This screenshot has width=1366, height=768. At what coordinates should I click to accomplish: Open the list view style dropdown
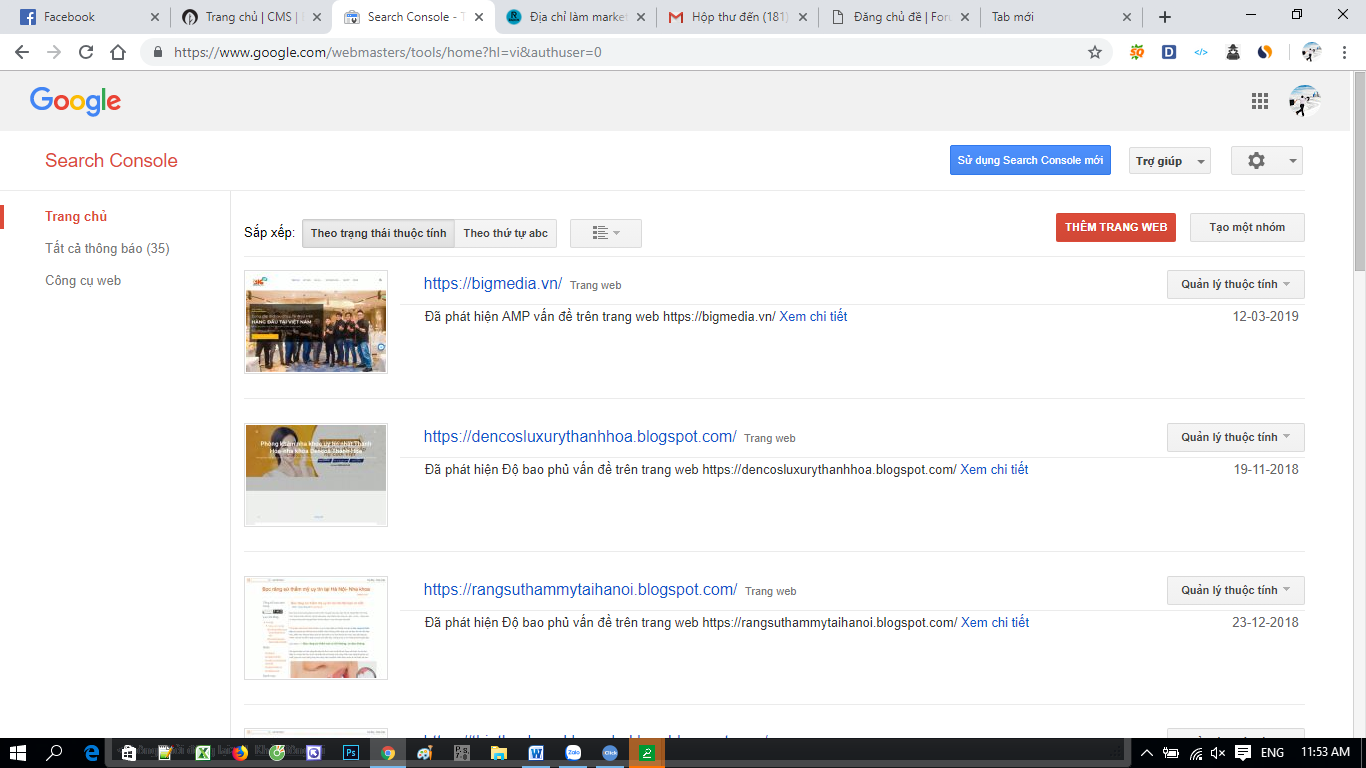tap(606, 233)
